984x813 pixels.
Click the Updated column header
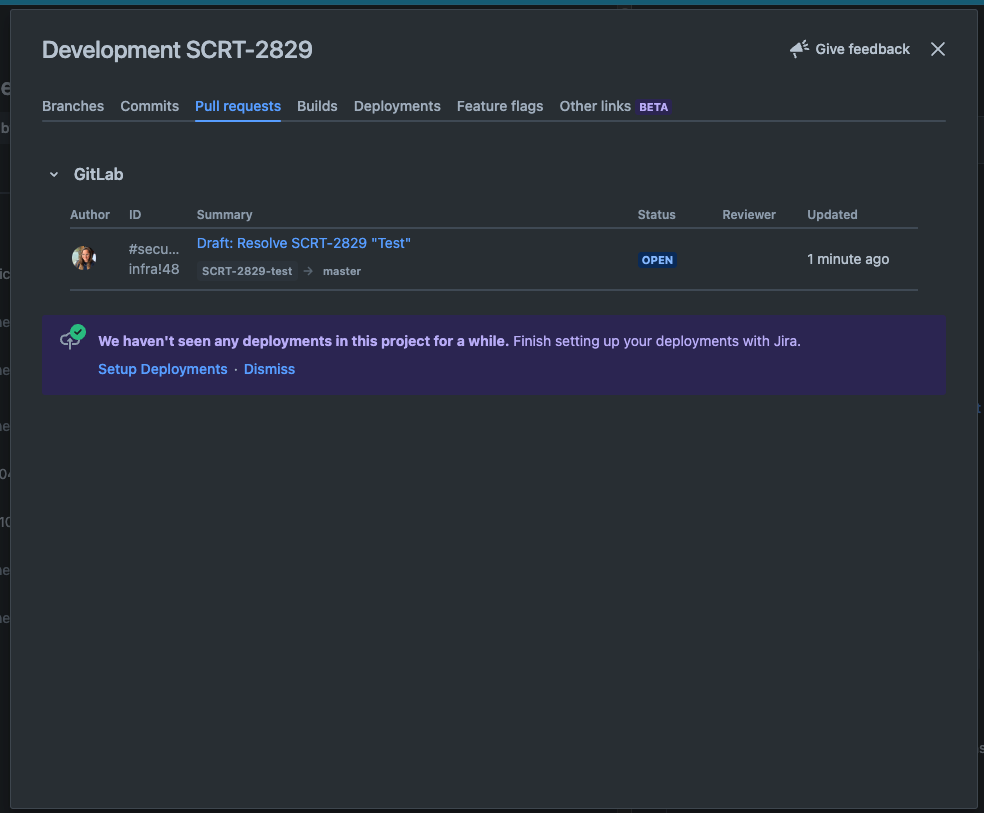(832, 215)
